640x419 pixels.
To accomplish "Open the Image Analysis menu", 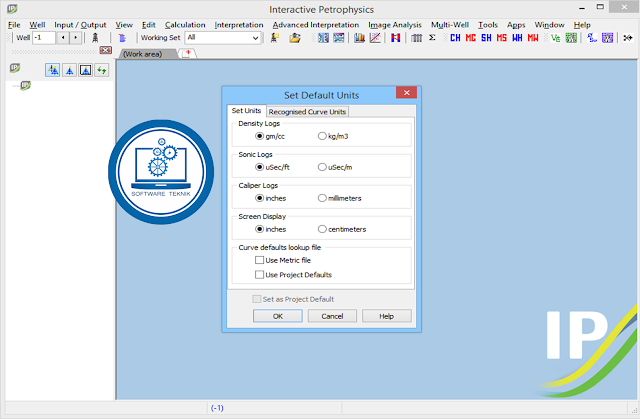I will coord(395,25).
